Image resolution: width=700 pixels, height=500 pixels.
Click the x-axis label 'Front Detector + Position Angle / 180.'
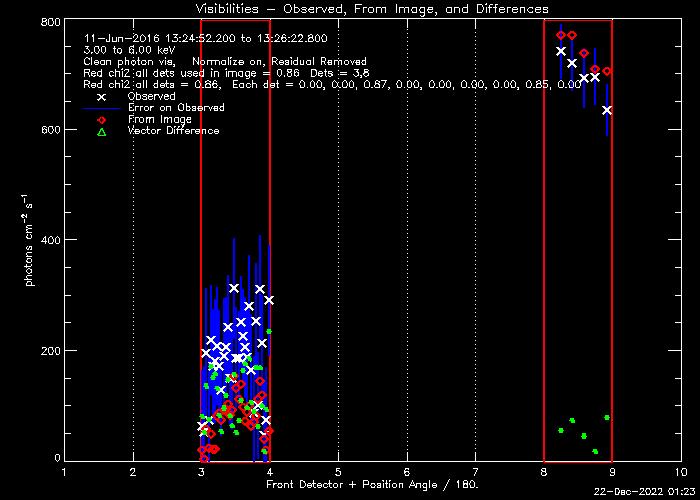point(372,485)
